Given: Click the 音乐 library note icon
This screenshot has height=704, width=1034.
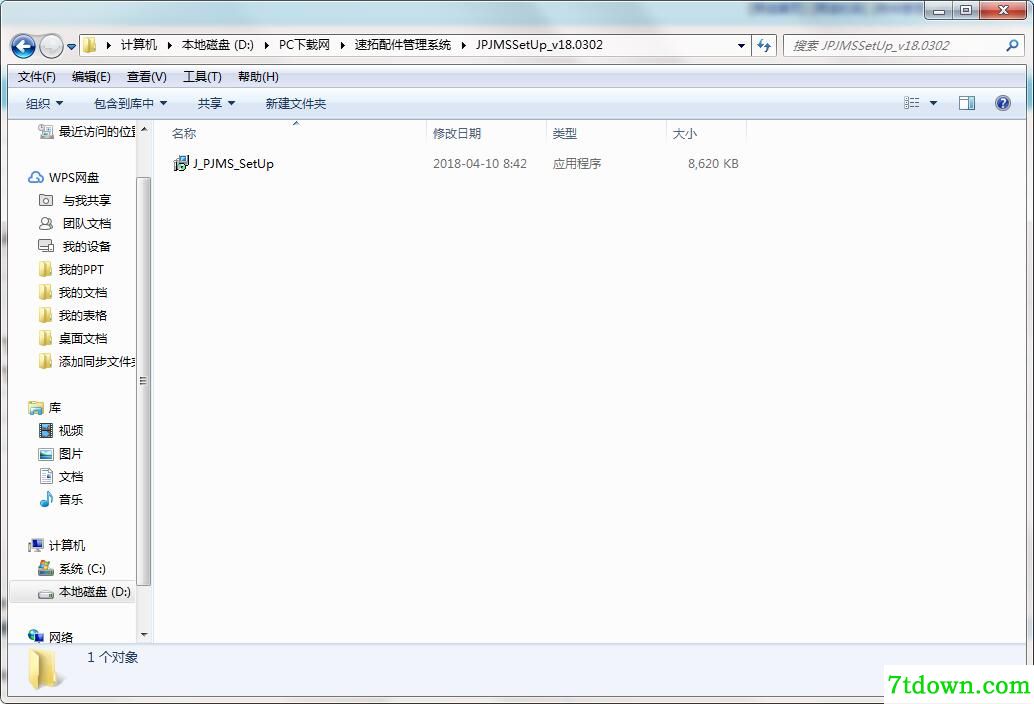Looking at the screenshot, I should [46, 499].
